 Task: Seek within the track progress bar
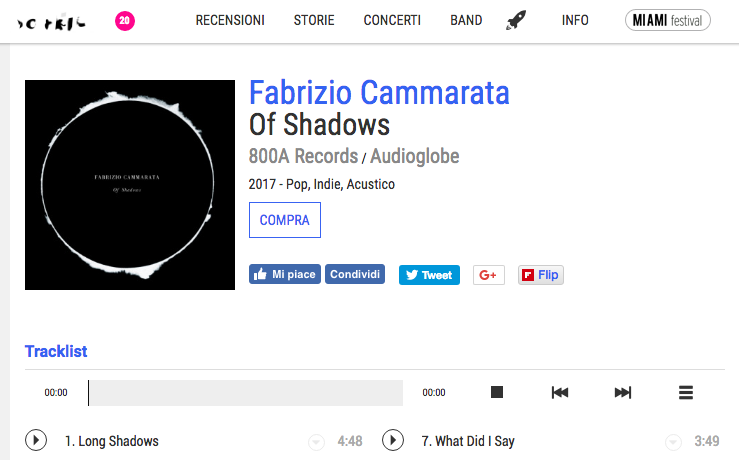click(246, 393)
